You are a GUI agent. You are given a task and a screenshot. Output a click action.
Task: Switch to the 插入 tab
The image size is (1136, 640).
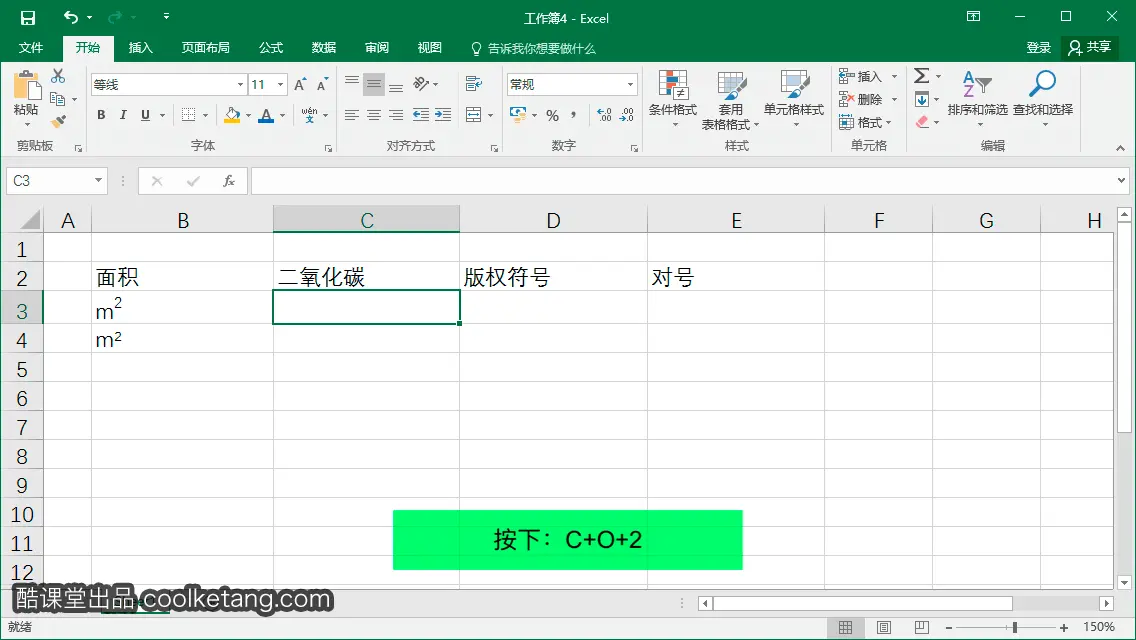tap(141, 48)
